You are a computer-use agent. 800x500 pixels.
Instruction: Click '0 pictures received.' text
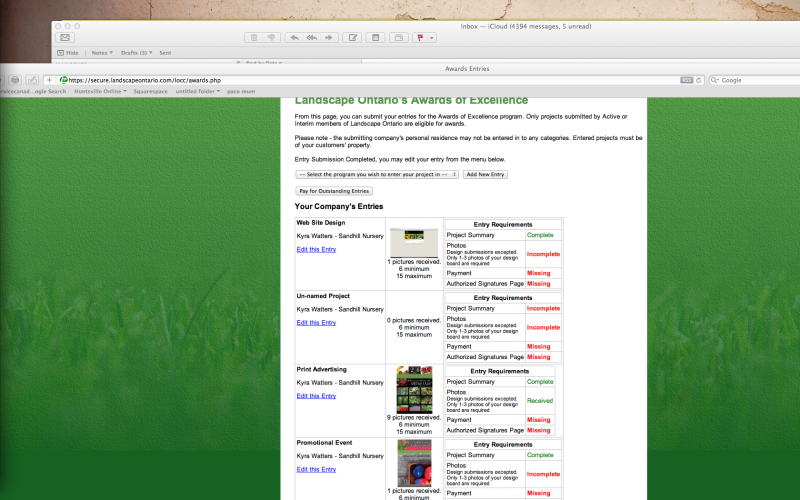414,320
